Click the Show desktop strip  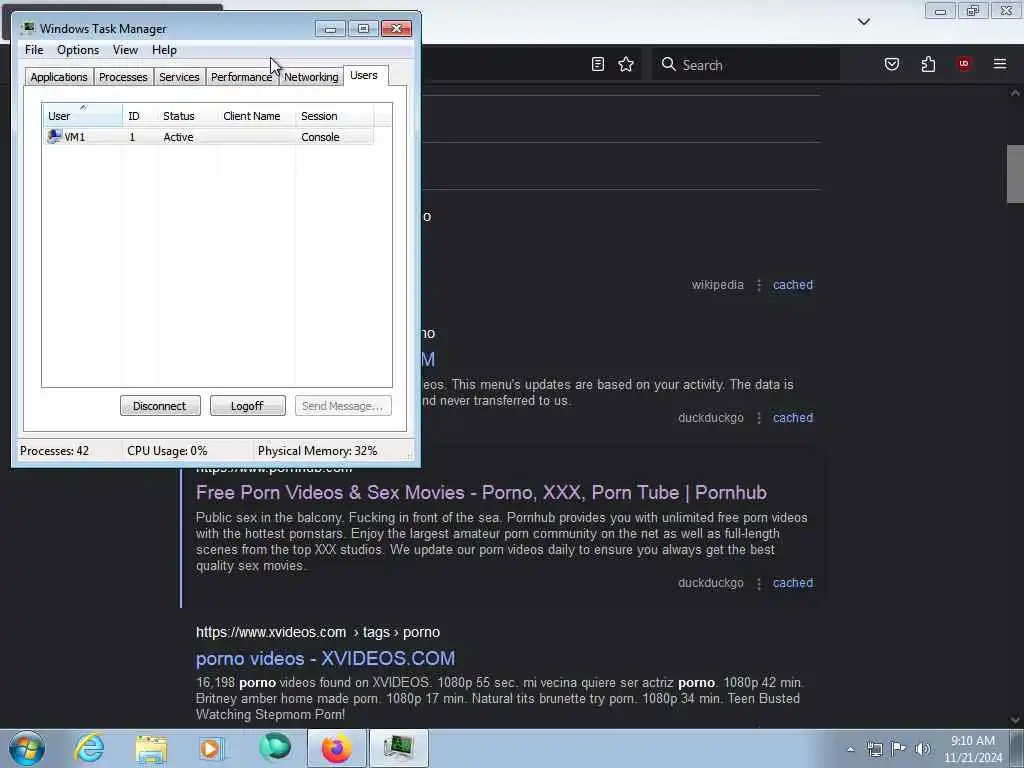pos(1017,748)
